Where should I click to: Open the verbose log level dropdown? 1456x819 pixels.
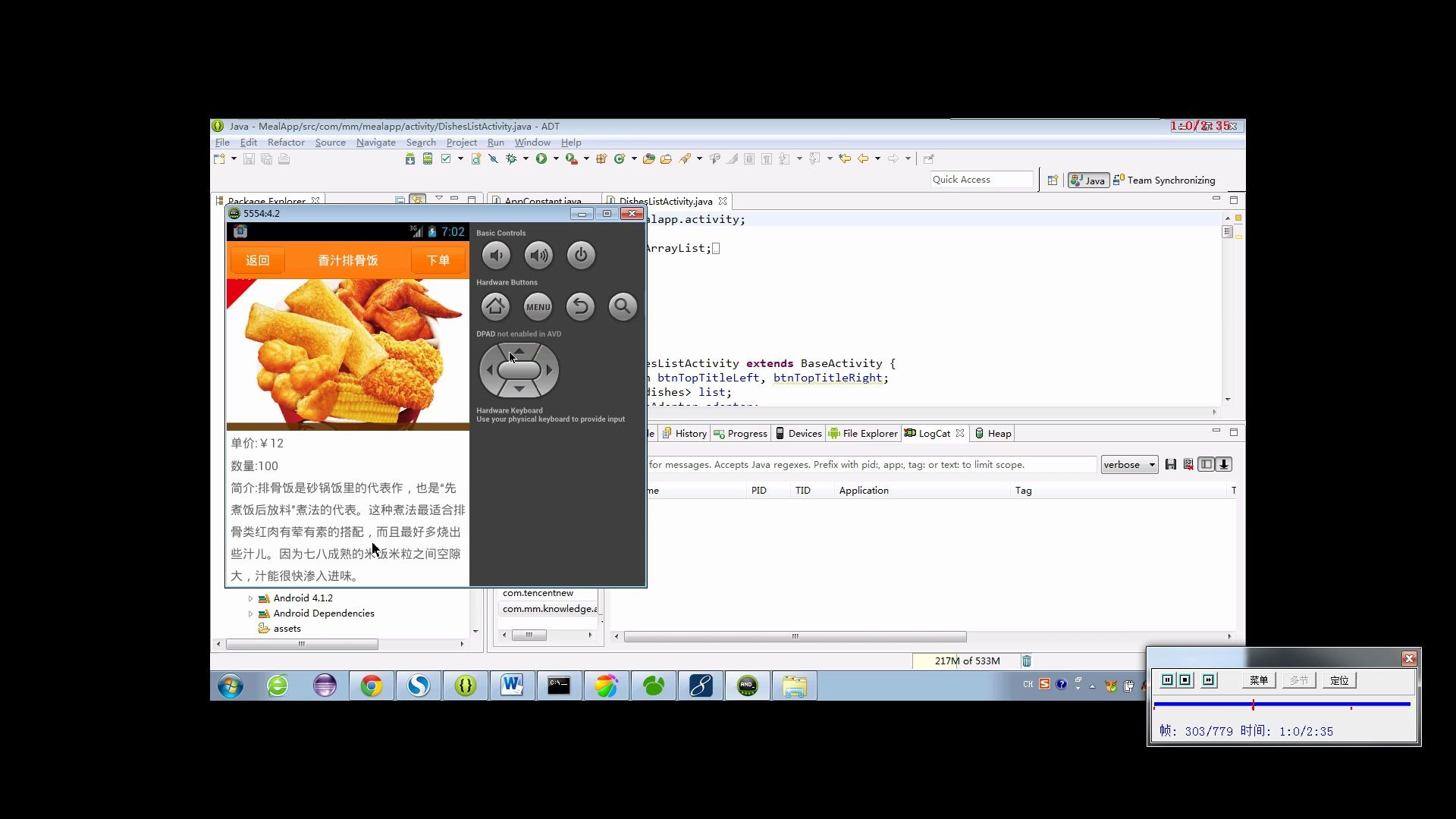(1129, 465)
